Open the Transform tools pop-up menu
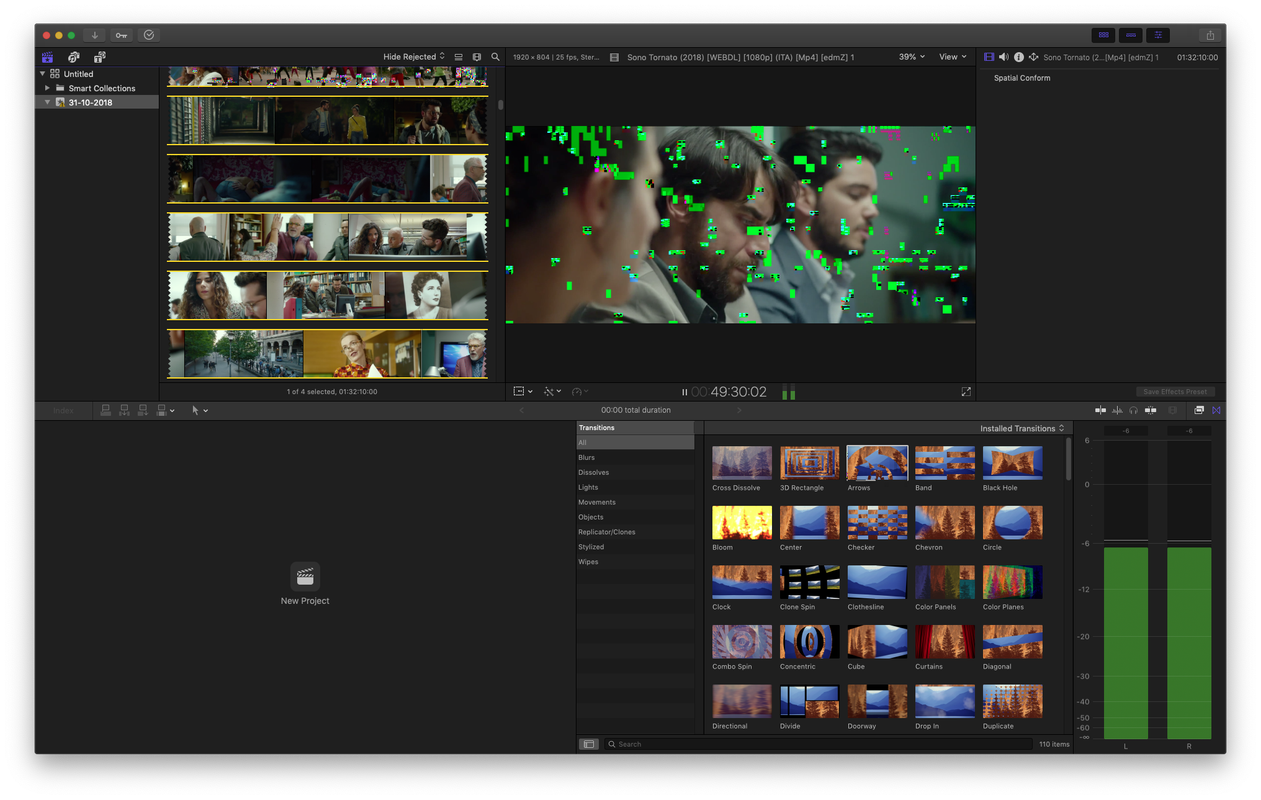 [523, 392]
